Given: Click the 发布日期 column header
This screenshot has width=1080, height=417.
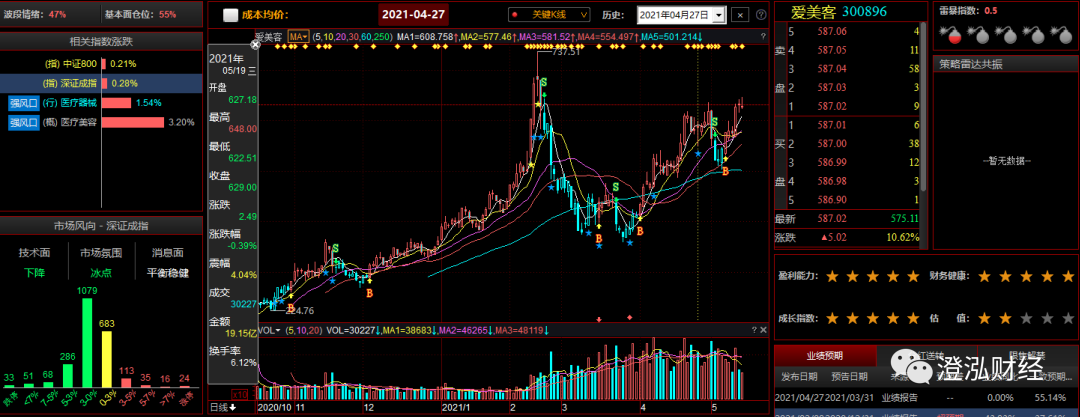Looking at the screenshot, I should coord(799,376).
